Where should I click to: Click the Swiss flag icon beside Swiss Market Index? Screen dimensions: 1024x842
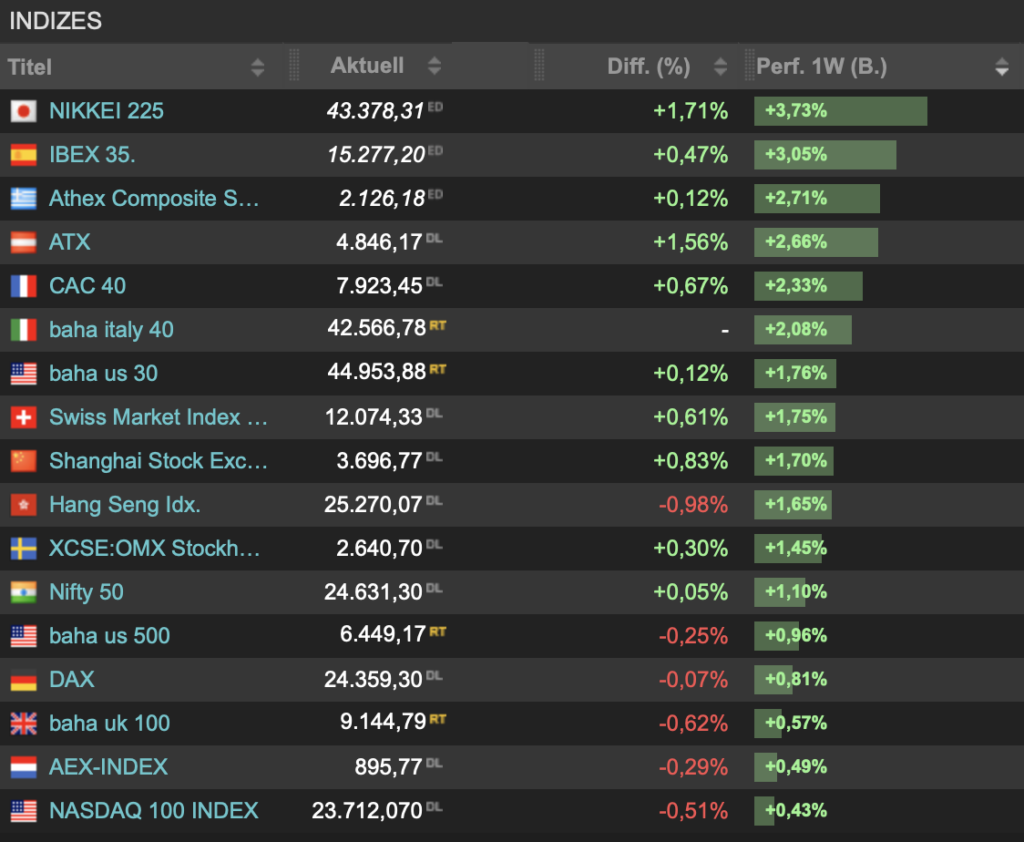pos(24,417)
